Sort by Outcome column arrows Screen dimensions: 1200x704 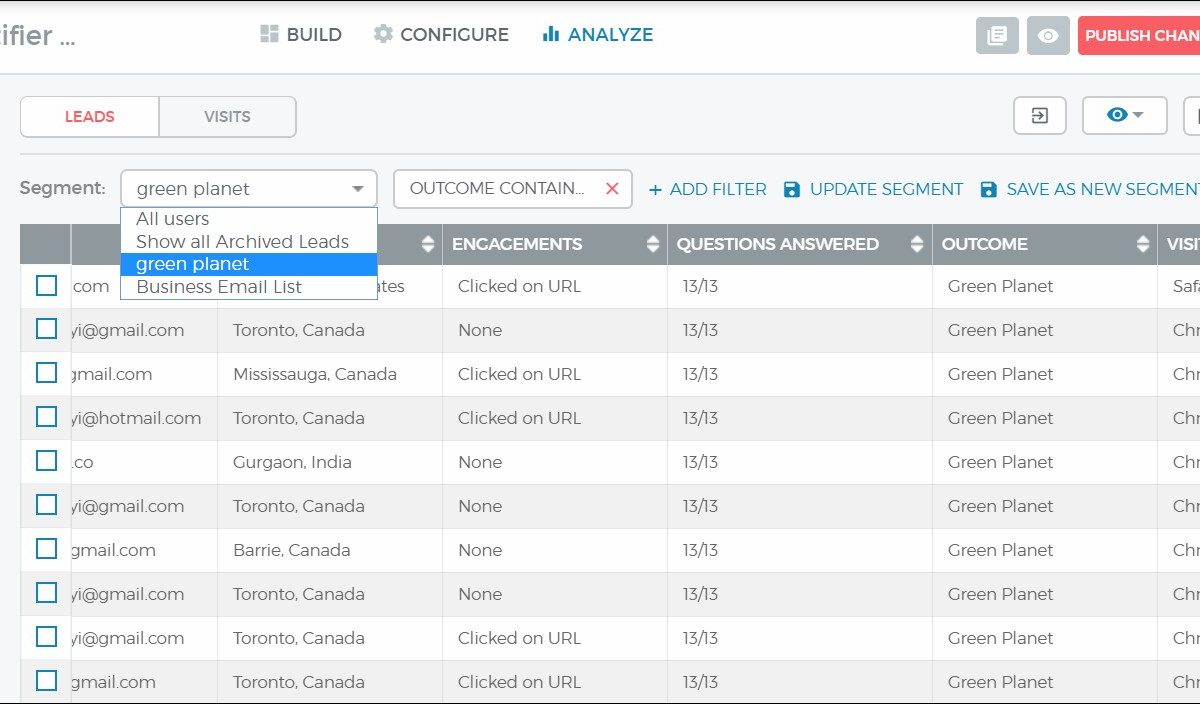click(x=1143, y=244)
